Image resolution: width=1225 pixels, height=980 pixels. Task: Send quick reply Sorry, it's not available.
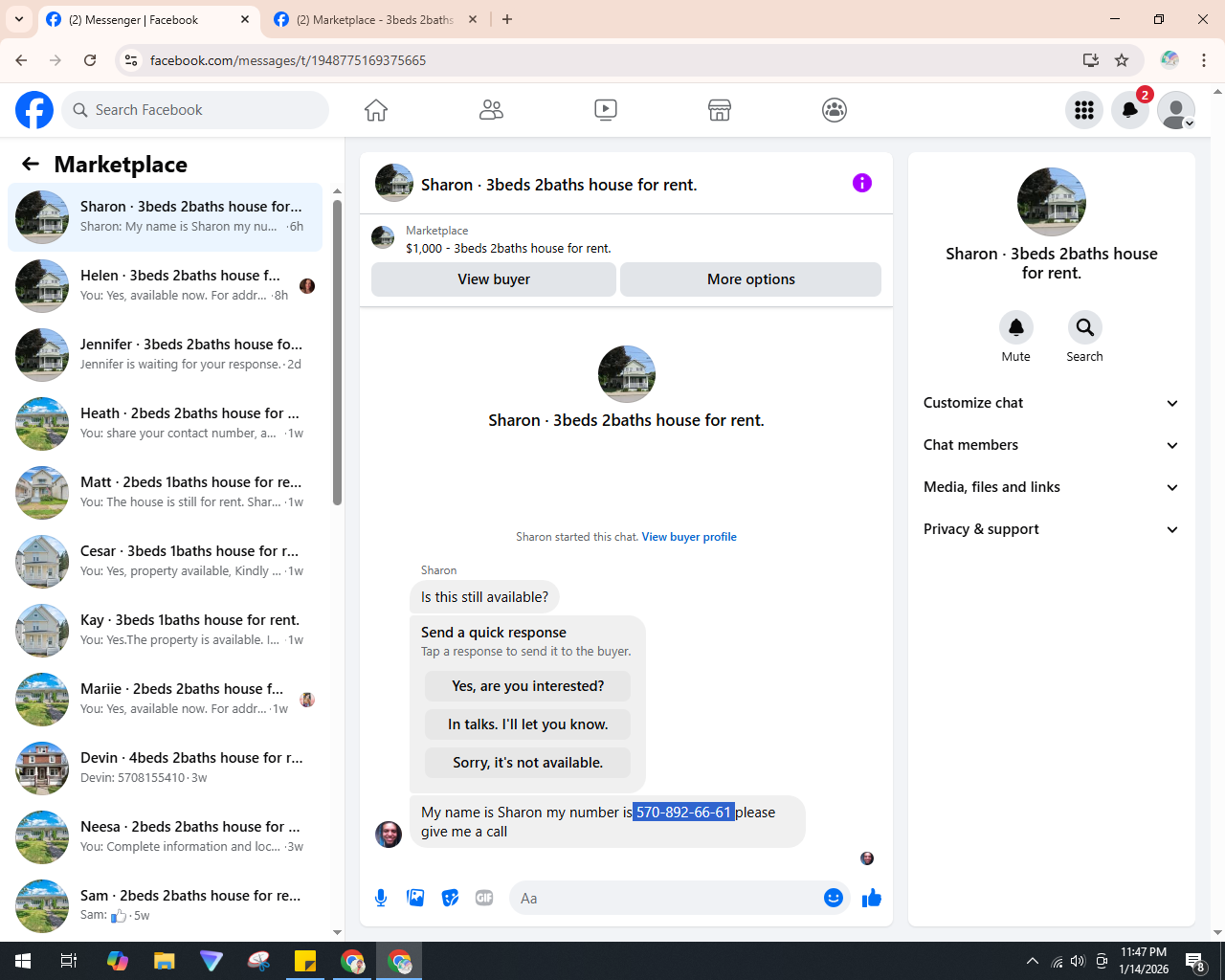(528, 763)
